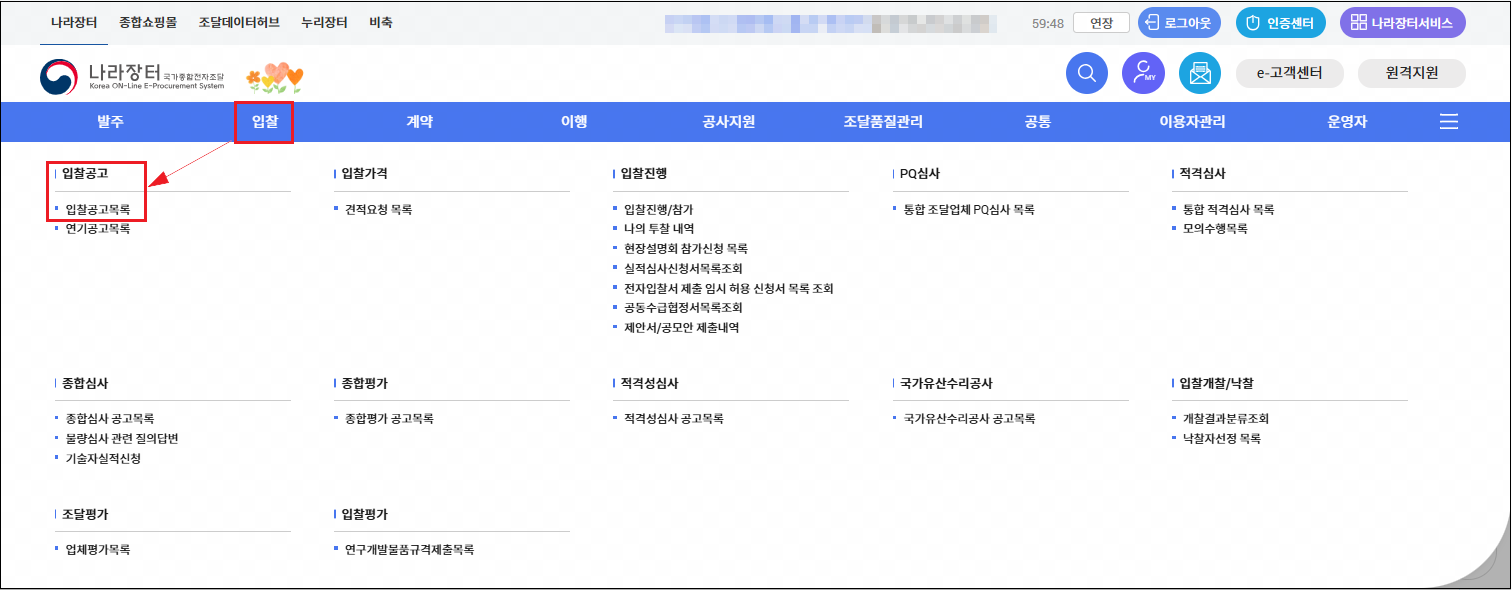Click the 연장 session extend button
1512x590 pixels.
(x=1100, y=21)
